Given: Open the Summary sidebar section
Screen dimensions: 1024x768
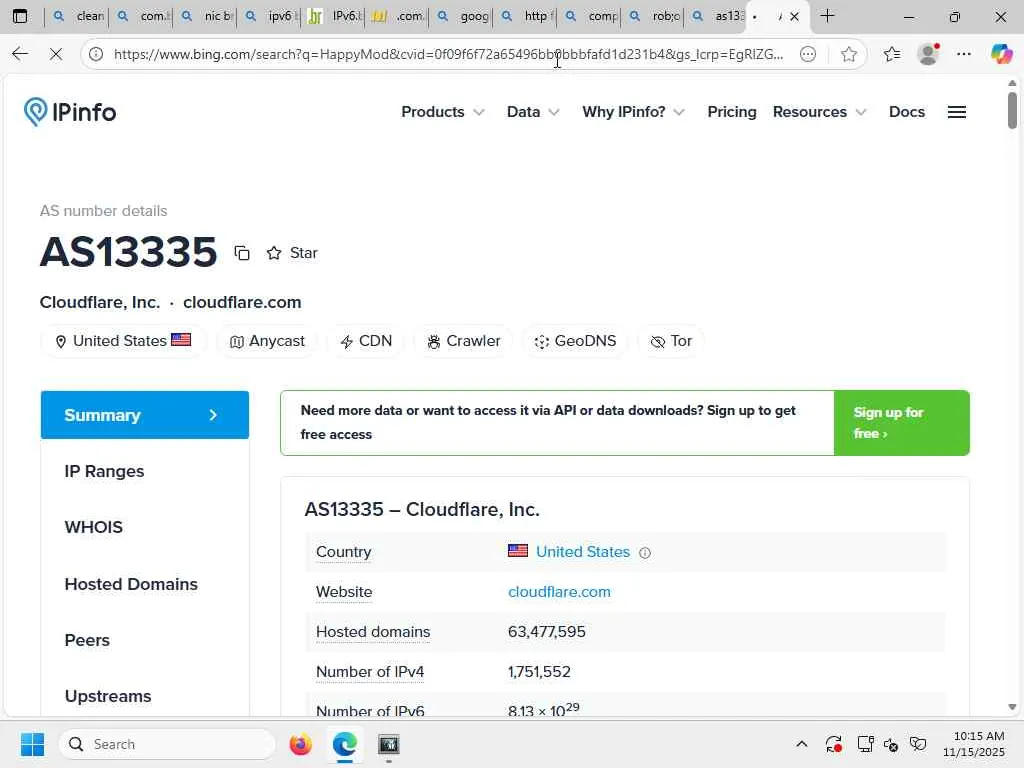Looking at the screenshot, I should tap(144, 415).
